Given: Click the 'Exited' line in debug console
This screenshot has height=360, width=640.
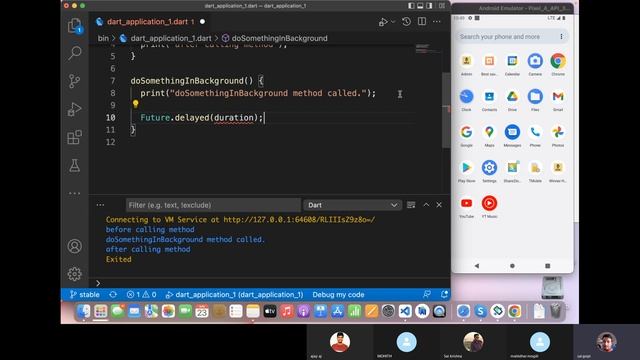Looking at the screenshot, I should pos(119,259).
